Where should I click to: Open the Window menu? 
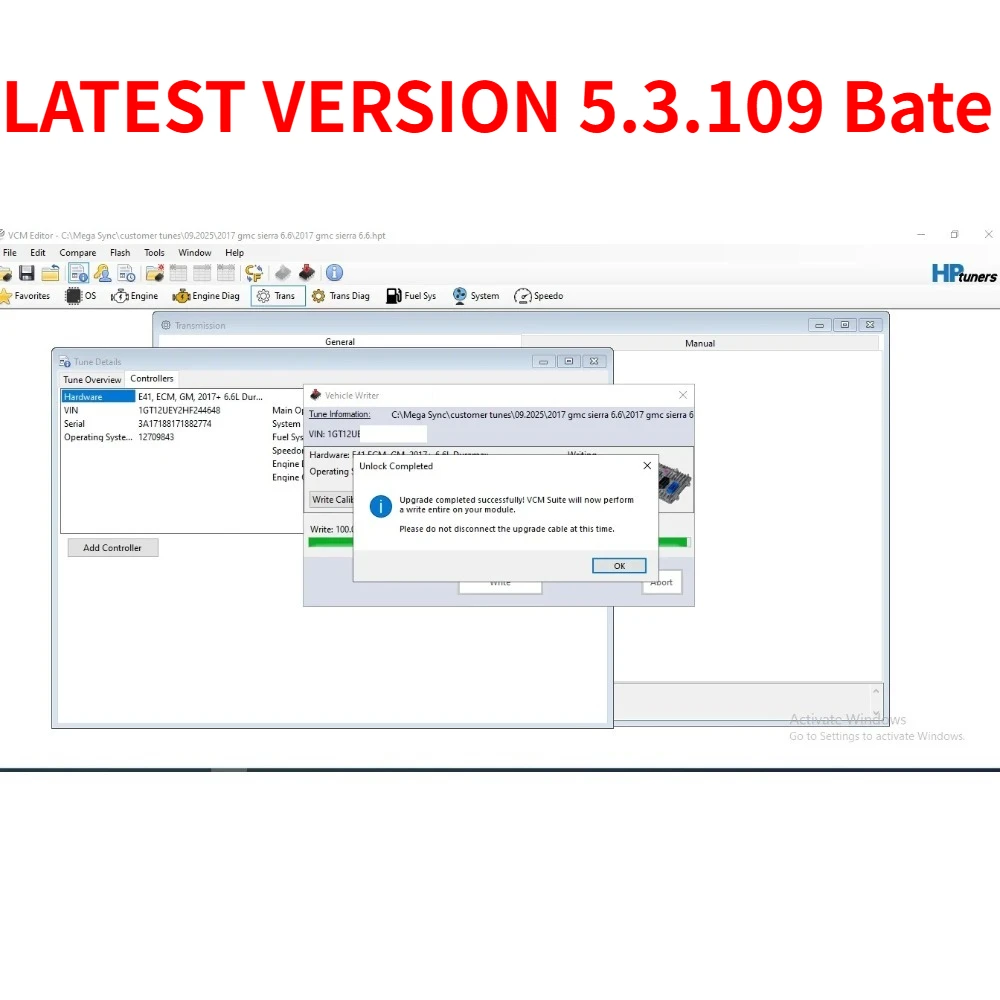click(x=195, y=253)
